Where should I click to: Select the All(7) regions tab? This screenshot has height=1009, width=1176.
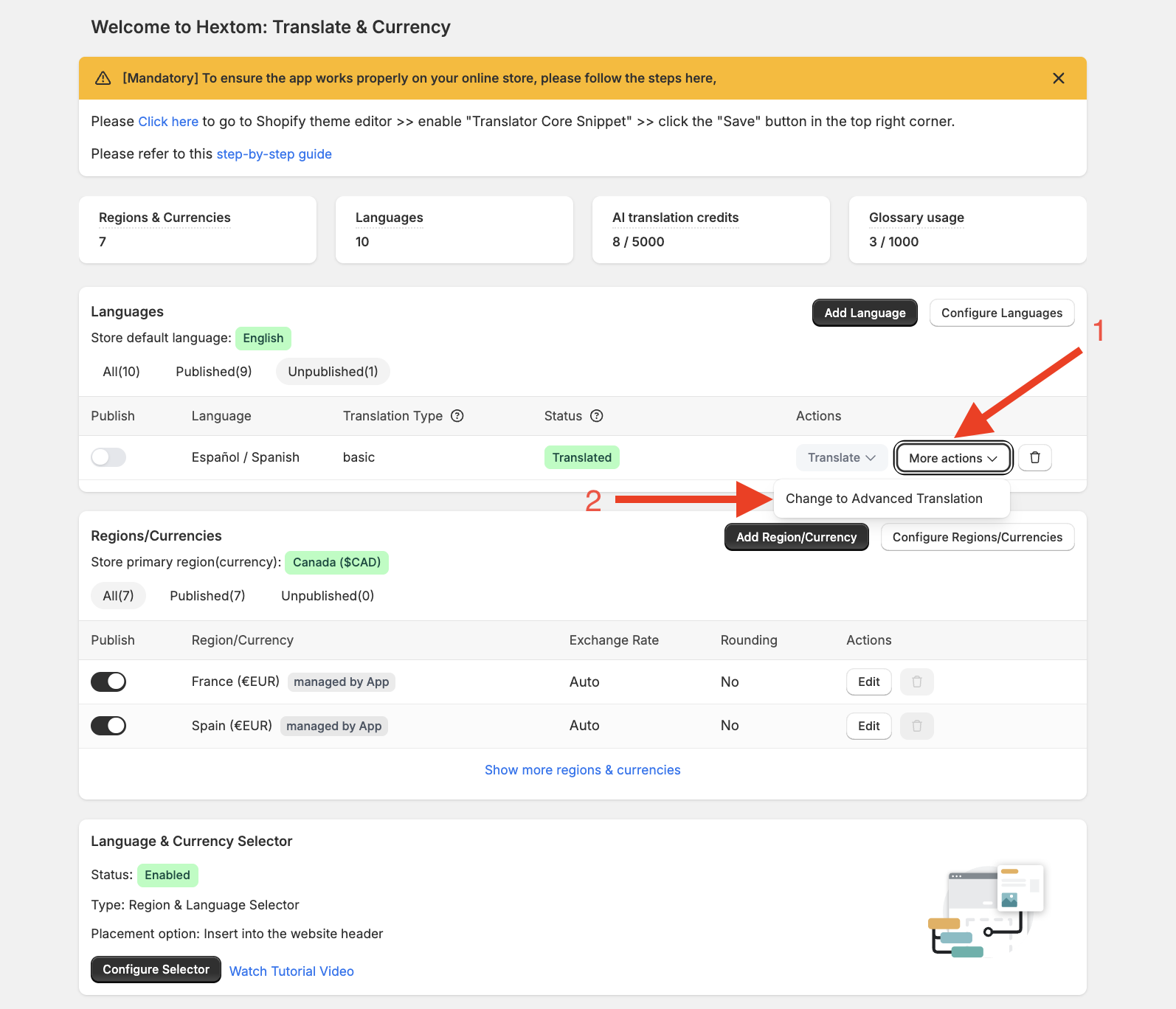pos(118,596)
